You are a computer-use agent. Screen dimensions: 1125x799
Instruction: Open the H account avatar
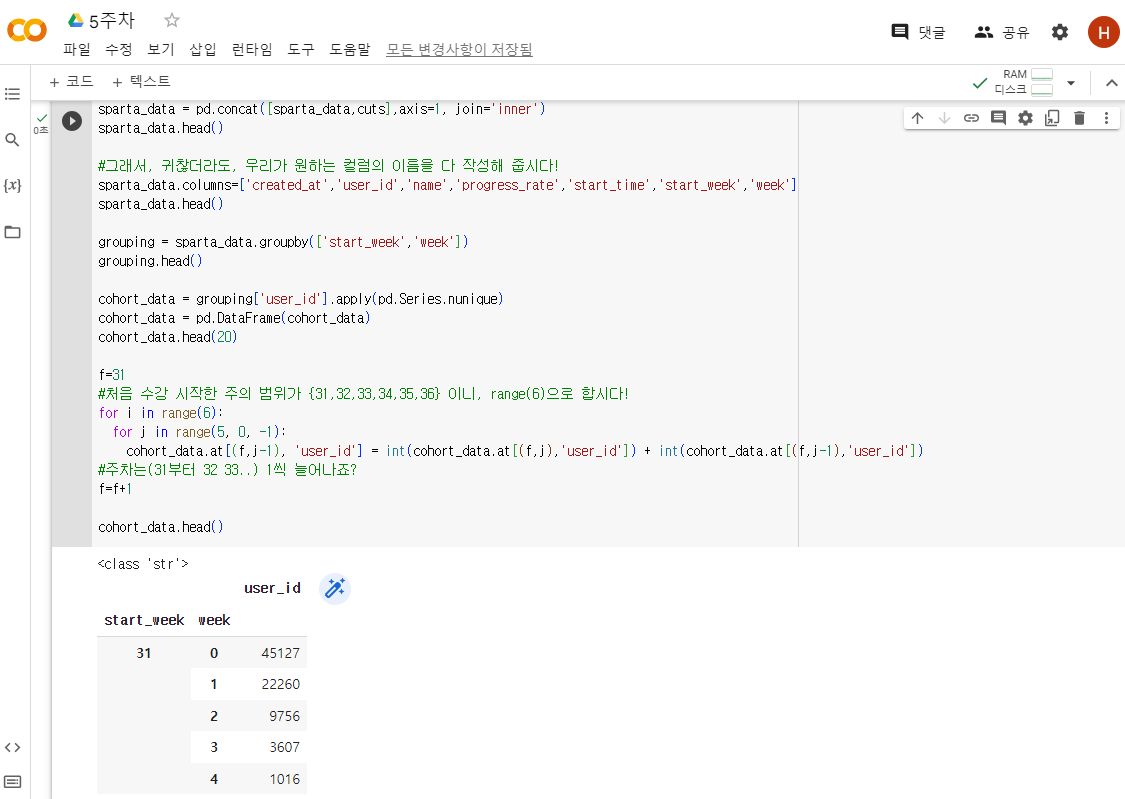1103,32
